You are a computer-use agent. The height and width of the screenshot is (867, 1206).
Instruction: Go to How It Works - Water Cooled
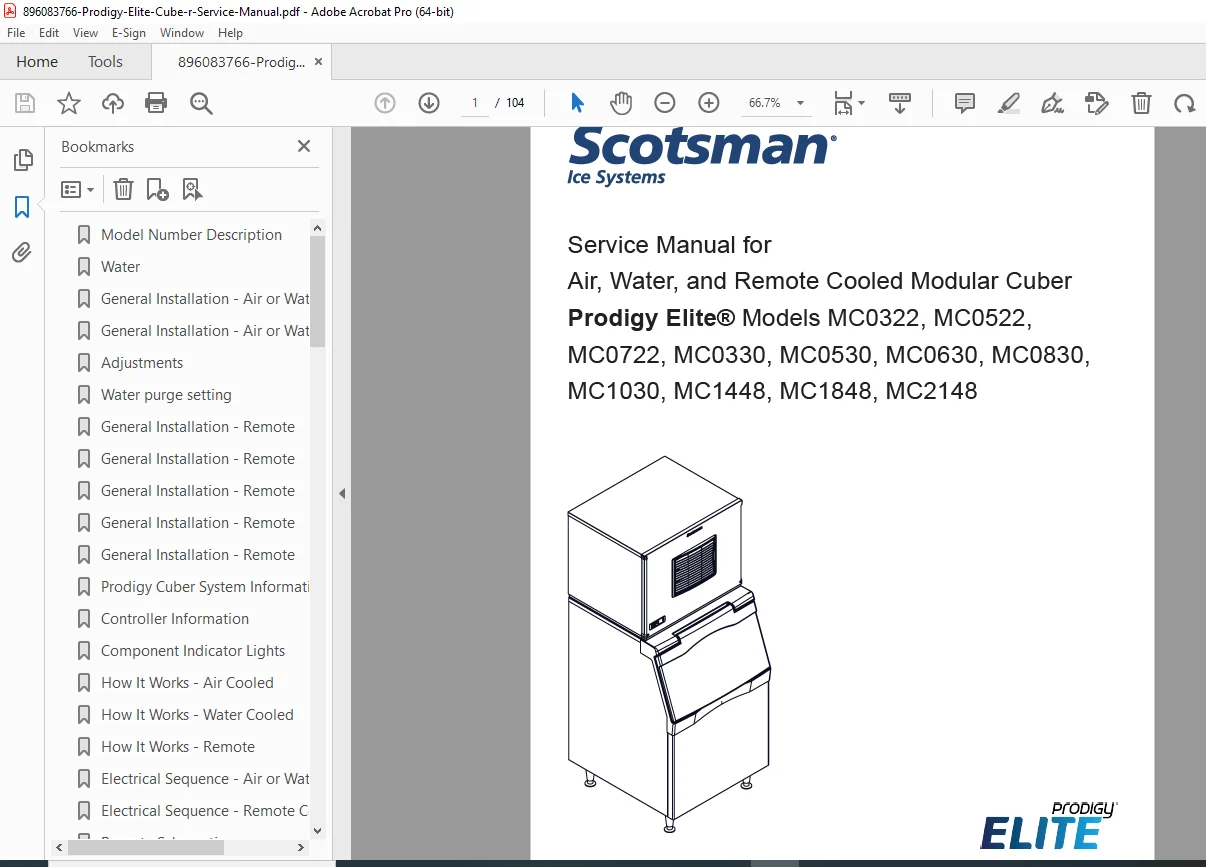(197, 715)
